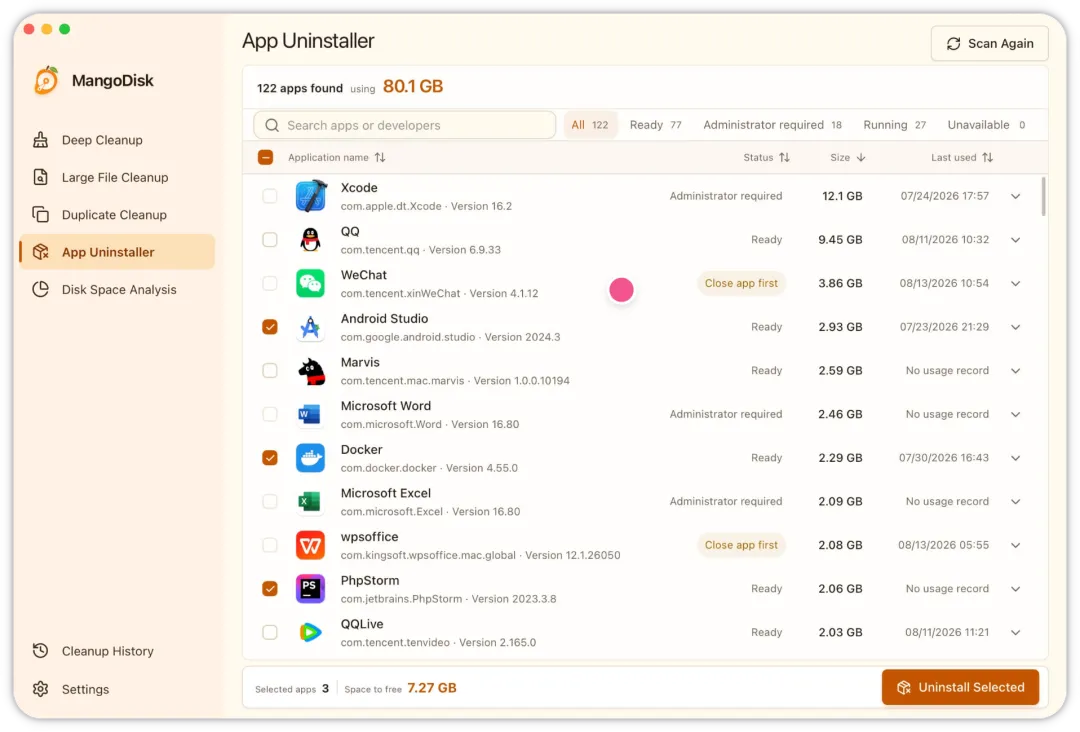The height and width of the screenshot is (732, 1080).
Task: Click the QQ penguin icon
Action: tap(311, 240)
